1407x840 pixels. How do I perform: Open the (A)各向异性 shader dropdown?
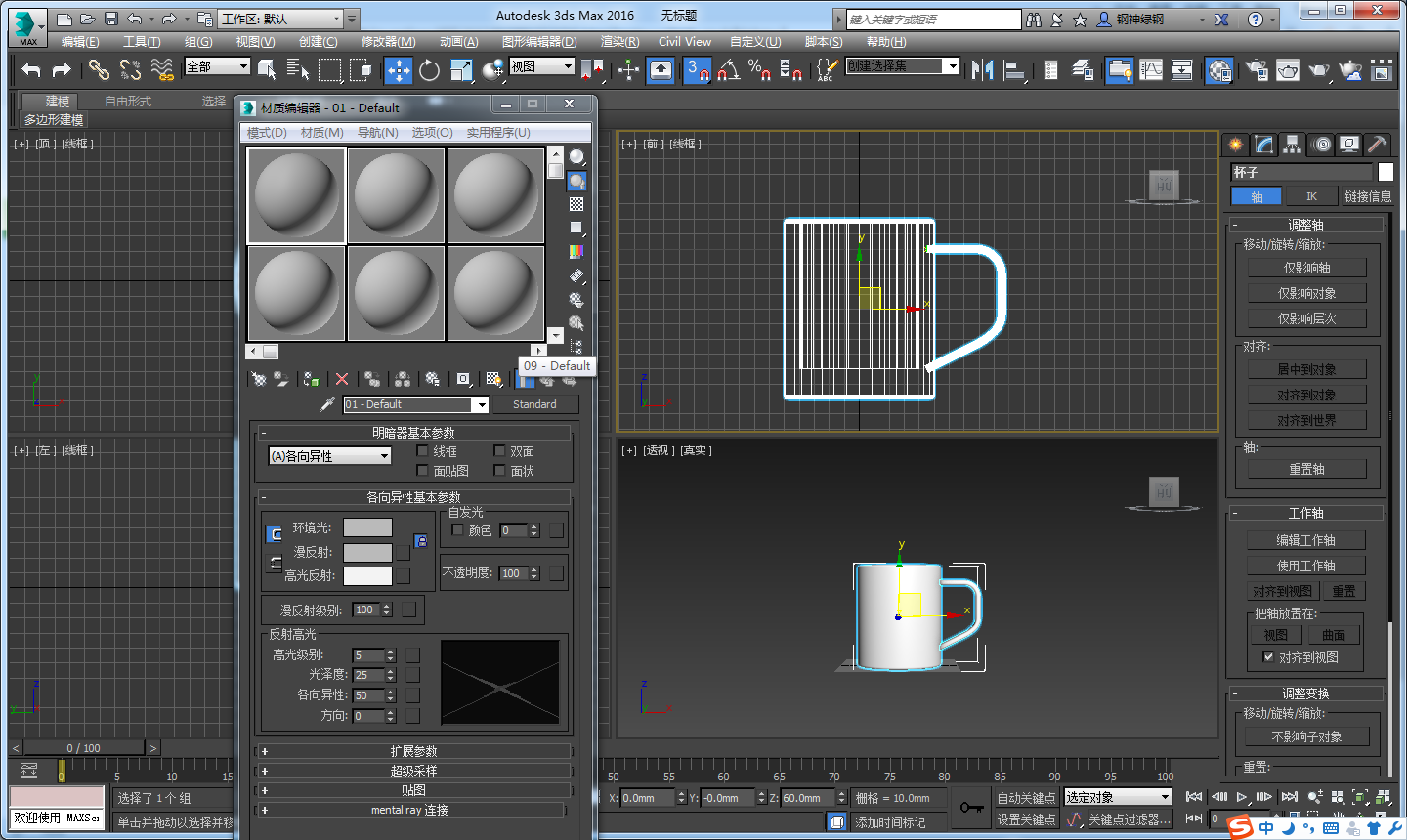coord(329,456)
